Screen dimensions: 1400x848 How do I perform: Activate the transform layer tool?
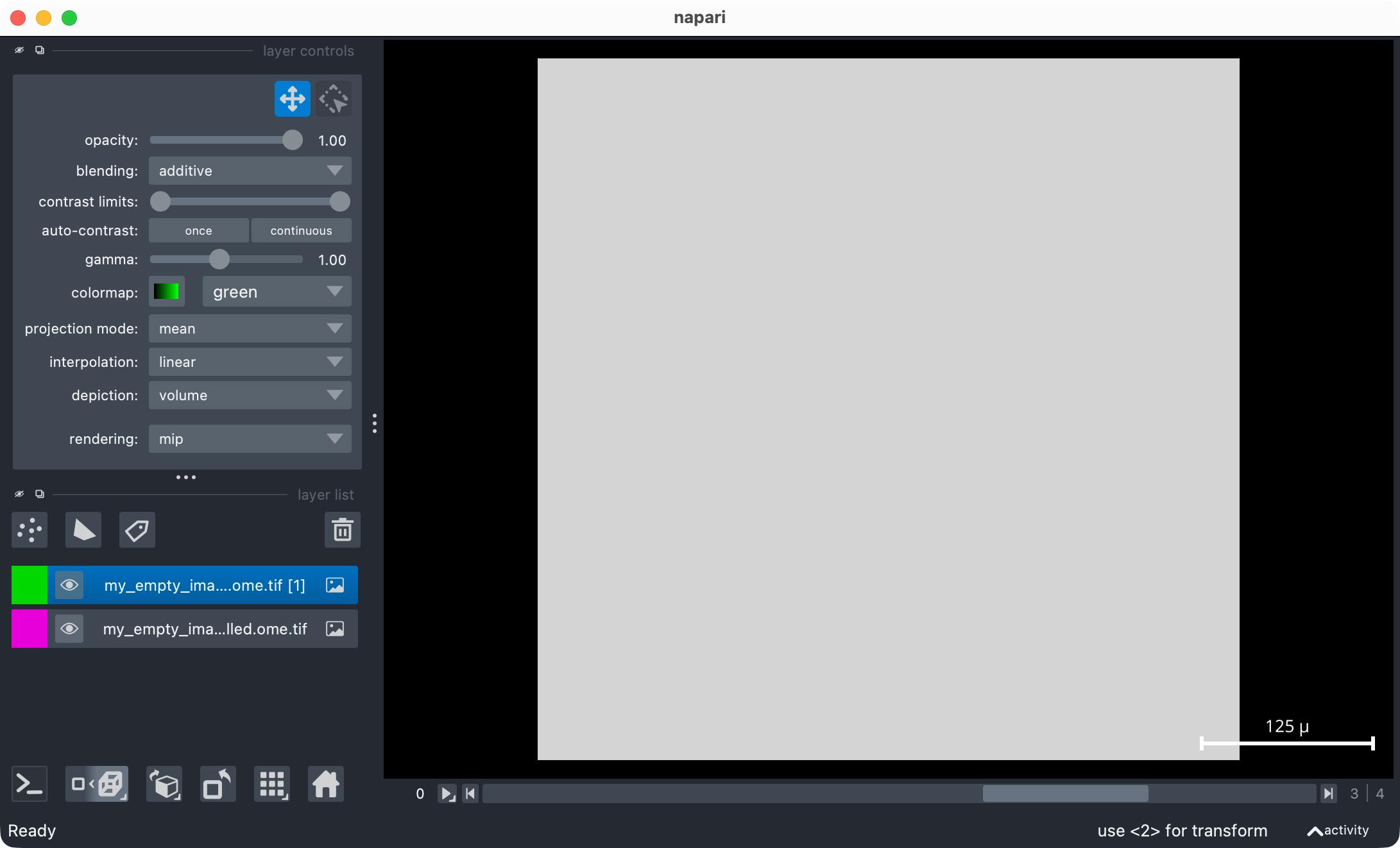[333, 99]
